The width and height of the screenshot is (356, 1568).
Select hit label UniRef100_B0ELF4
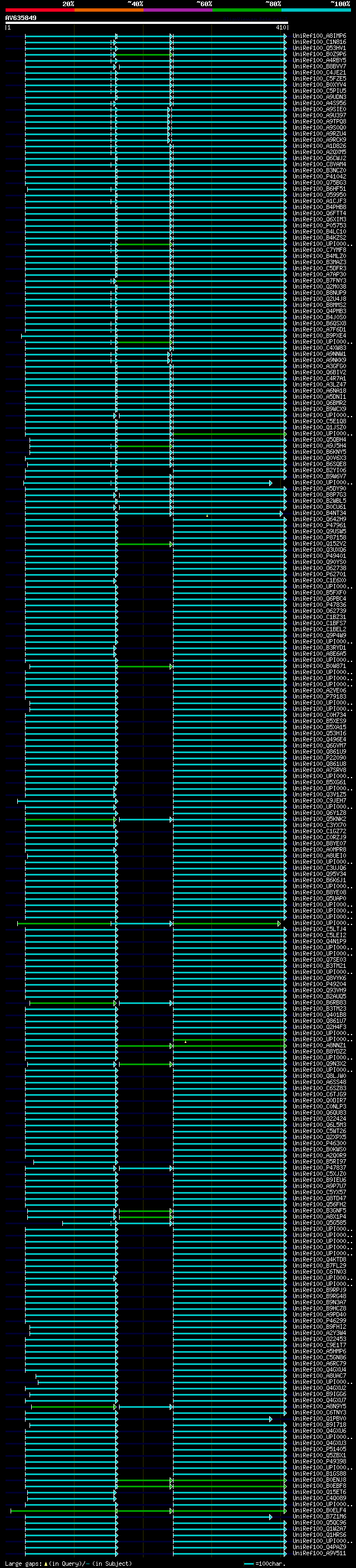319,1511
